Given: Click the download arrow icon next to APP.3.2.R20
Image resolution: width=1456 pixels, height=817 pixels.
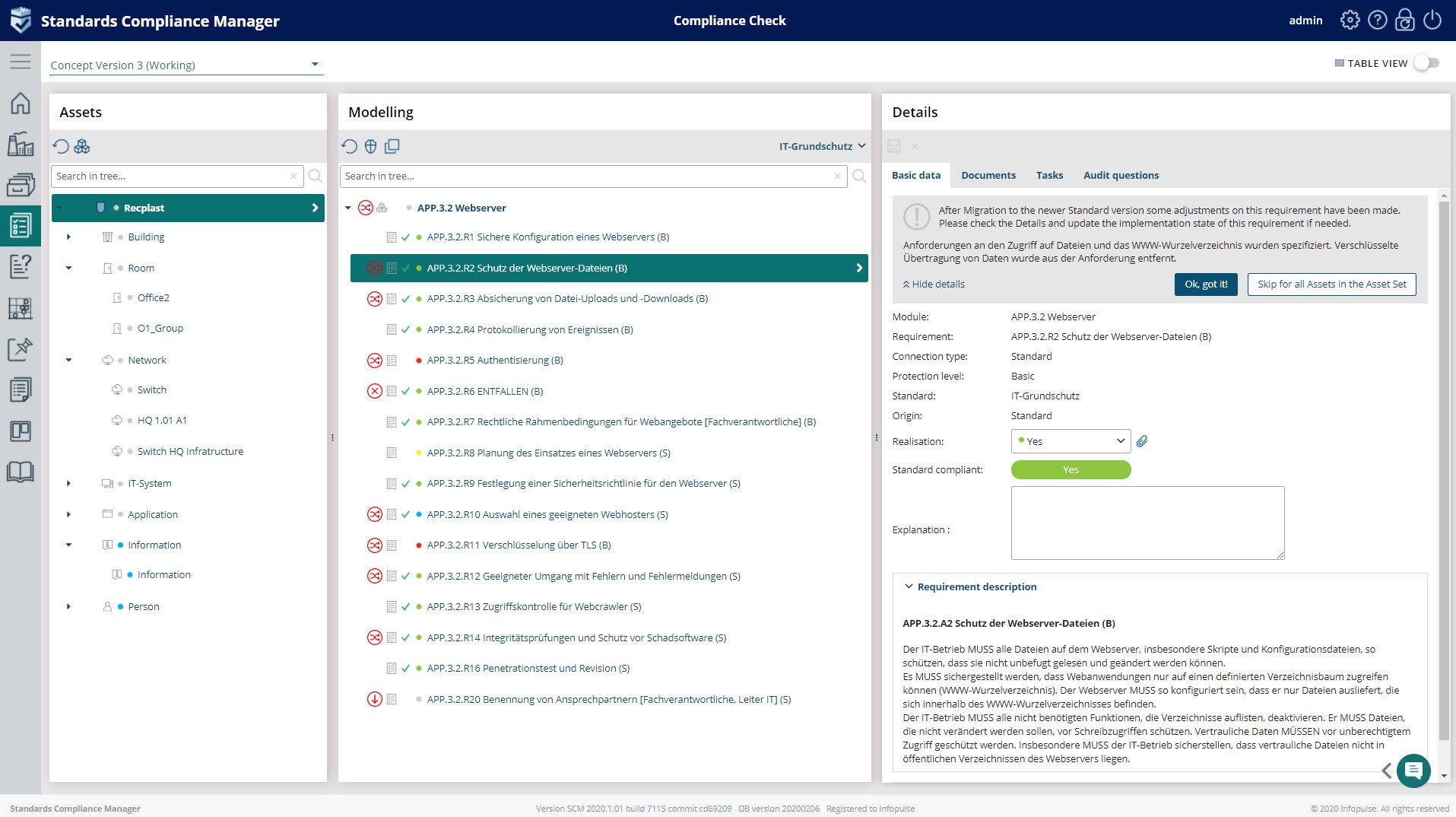Looking at the screenshot, I should point(375,699).
